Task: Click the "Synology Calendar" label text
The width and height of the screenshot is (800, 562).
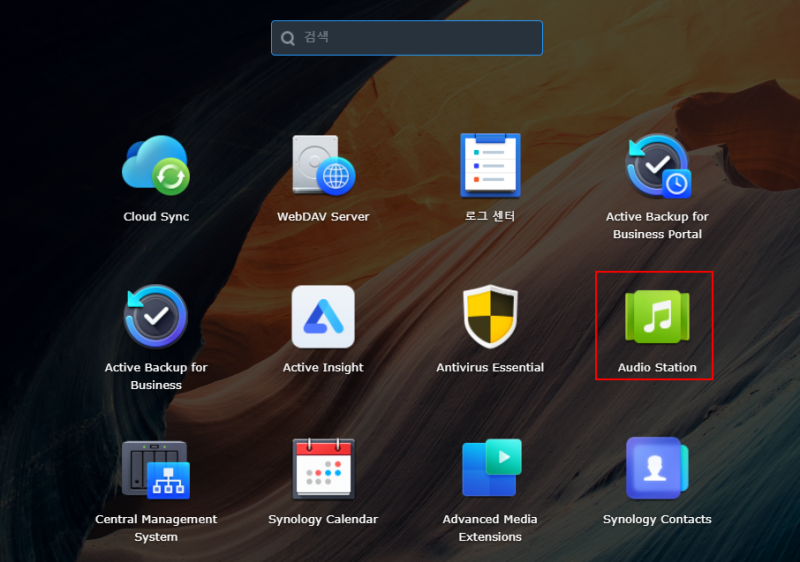Action: (323, 520)
